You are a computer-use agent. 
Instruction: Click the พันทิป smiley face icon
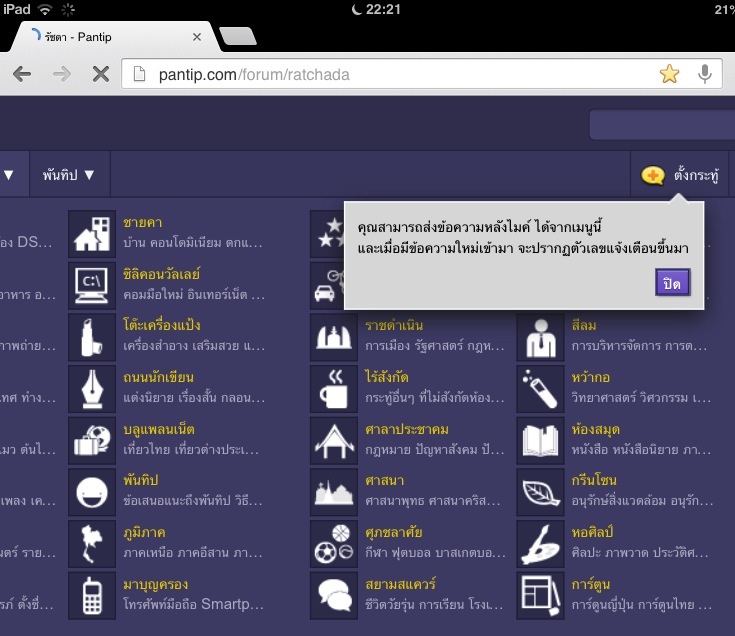click(92, 492)
